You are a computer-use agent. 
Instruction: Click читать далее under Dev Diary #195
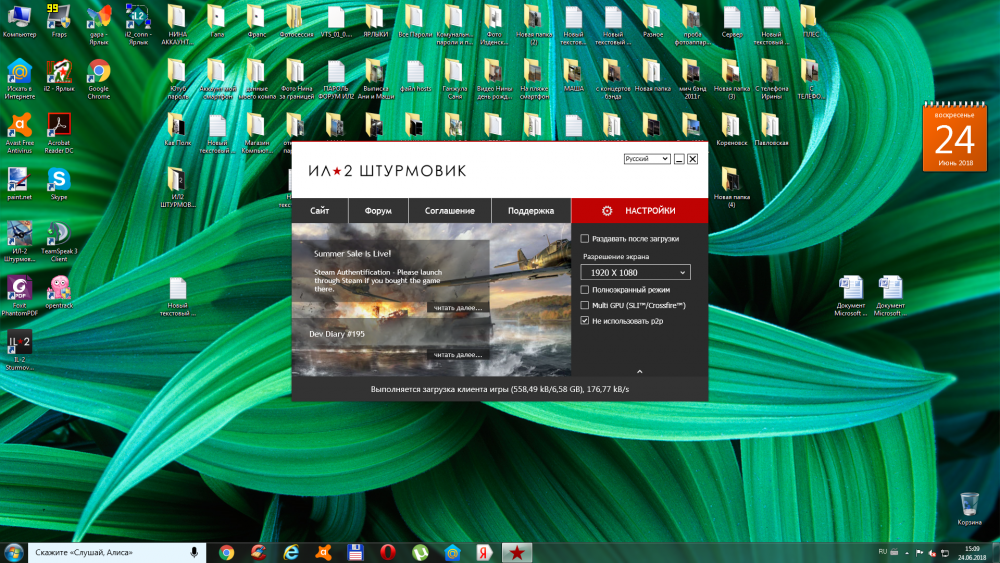457,354
